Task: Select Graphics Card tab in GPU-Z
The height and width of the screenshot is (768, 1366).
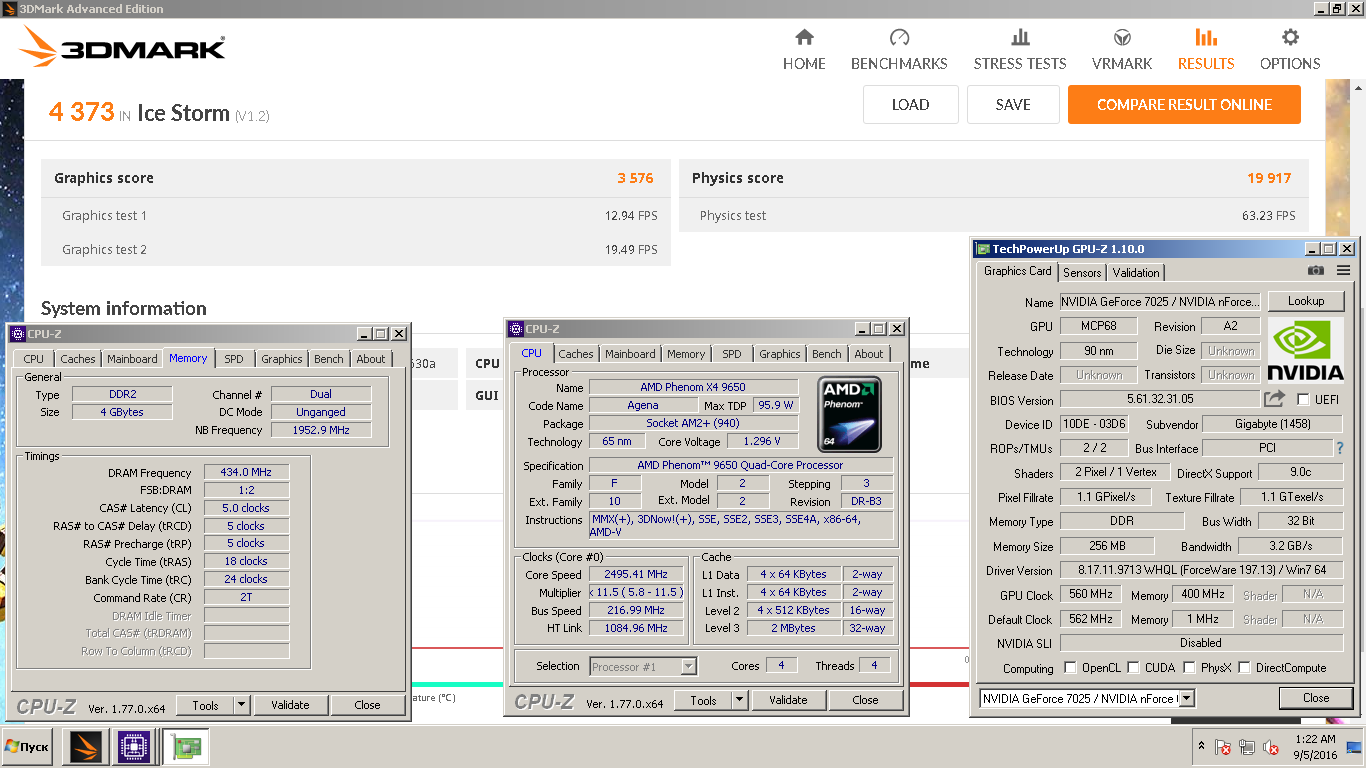Action: [x=1017, y=271]
